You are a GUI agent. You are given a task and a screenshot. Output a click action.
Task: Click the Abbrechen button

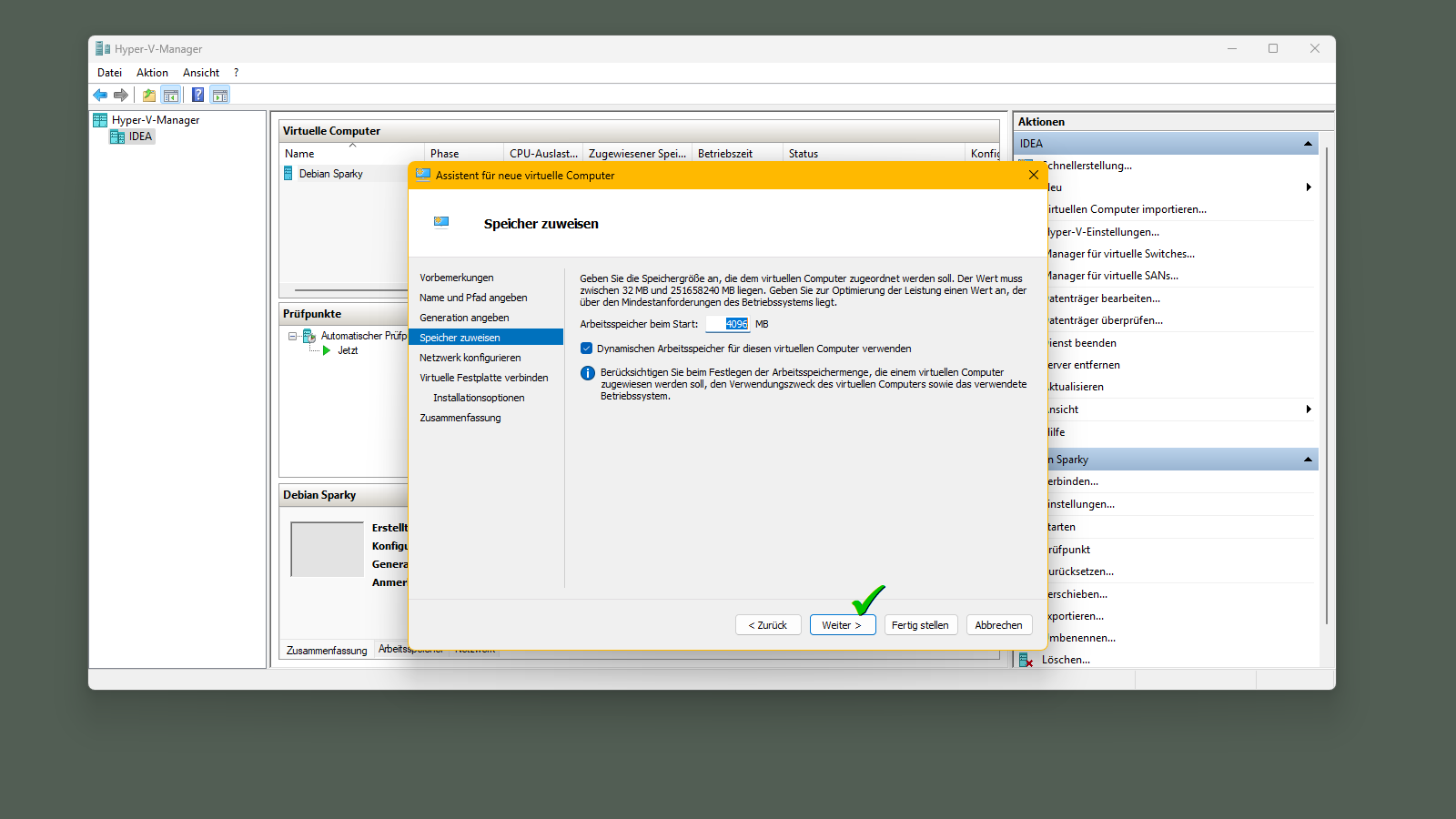point(998,625)
